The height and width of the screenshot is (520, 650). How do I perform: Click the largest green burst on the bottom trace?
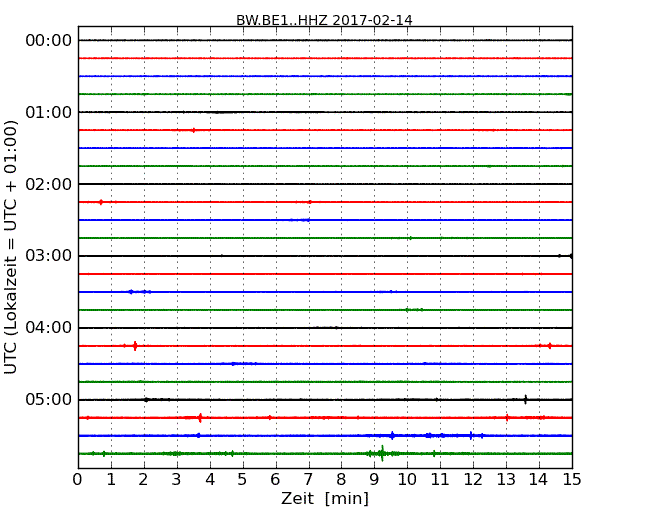point(382,453)
